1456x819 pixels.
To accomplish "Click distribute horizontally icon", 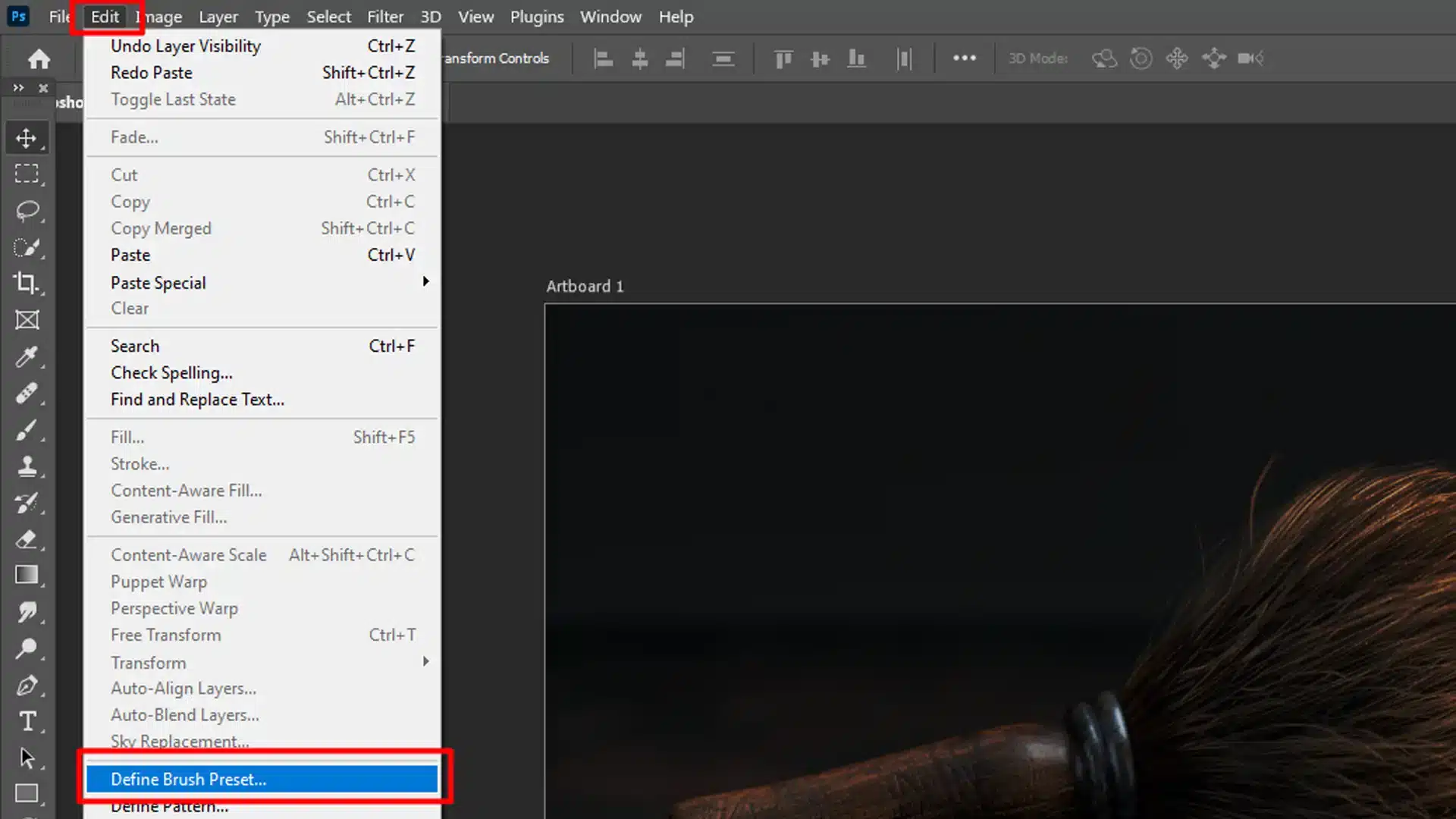I will [904, 58].
